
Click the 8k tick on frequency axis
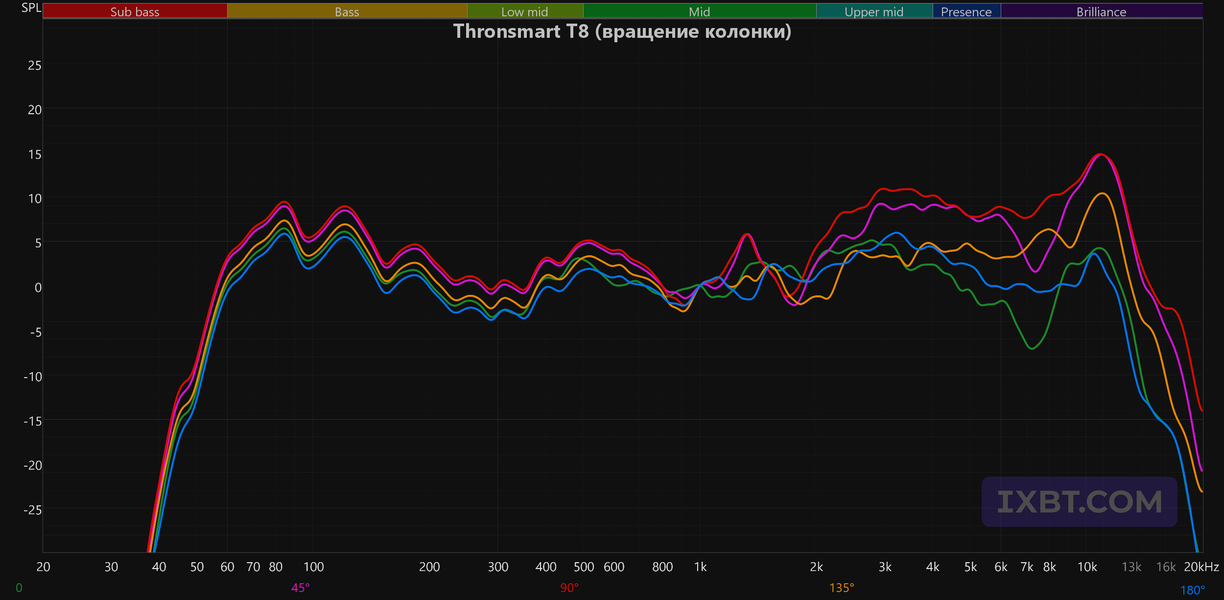pyautogui.click(x=1049, y=567)
